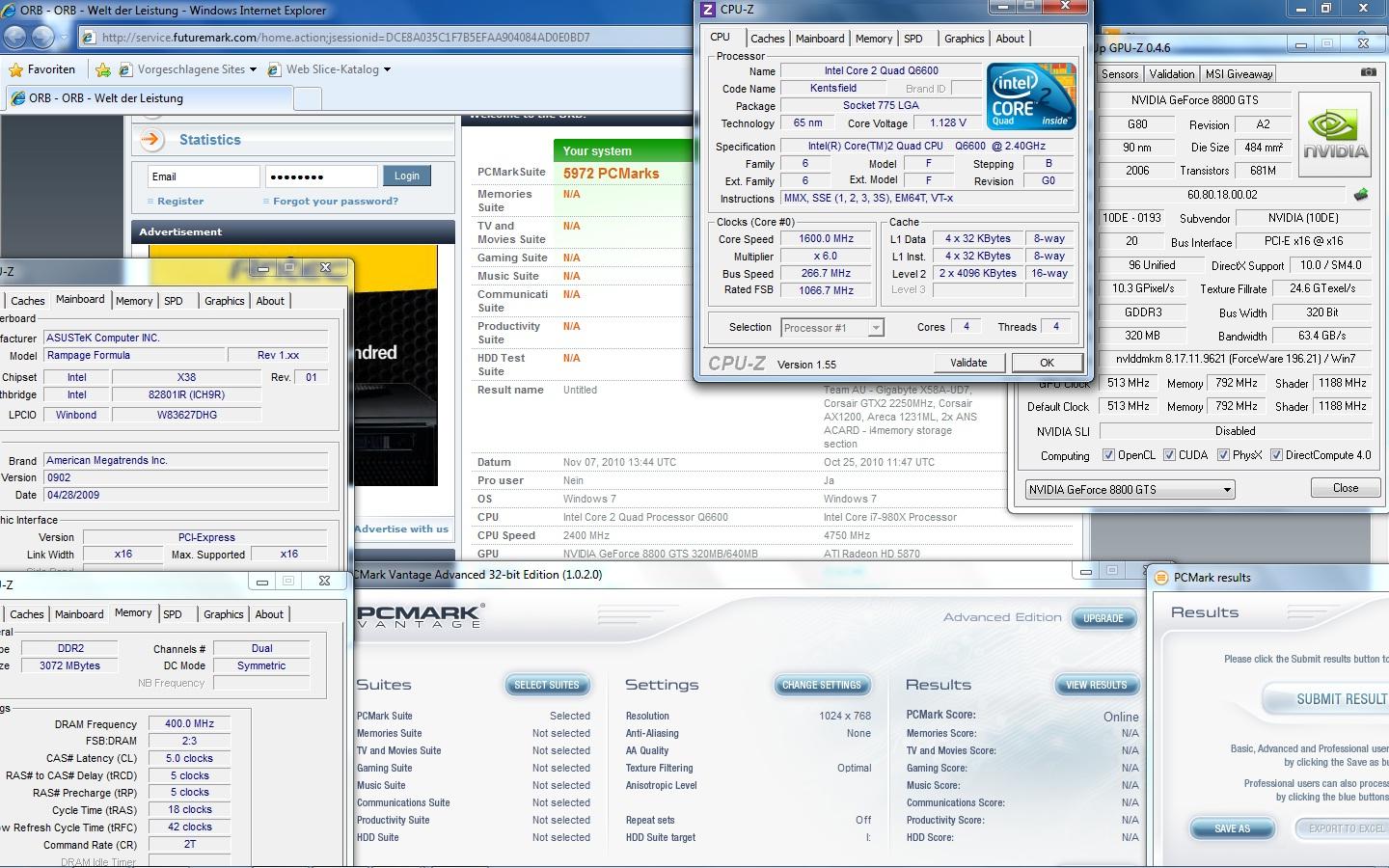This screenshot has height=868, width=1389.
Task: Select the Graphics tab in main CPU-Z
Action: pos(964,39)
